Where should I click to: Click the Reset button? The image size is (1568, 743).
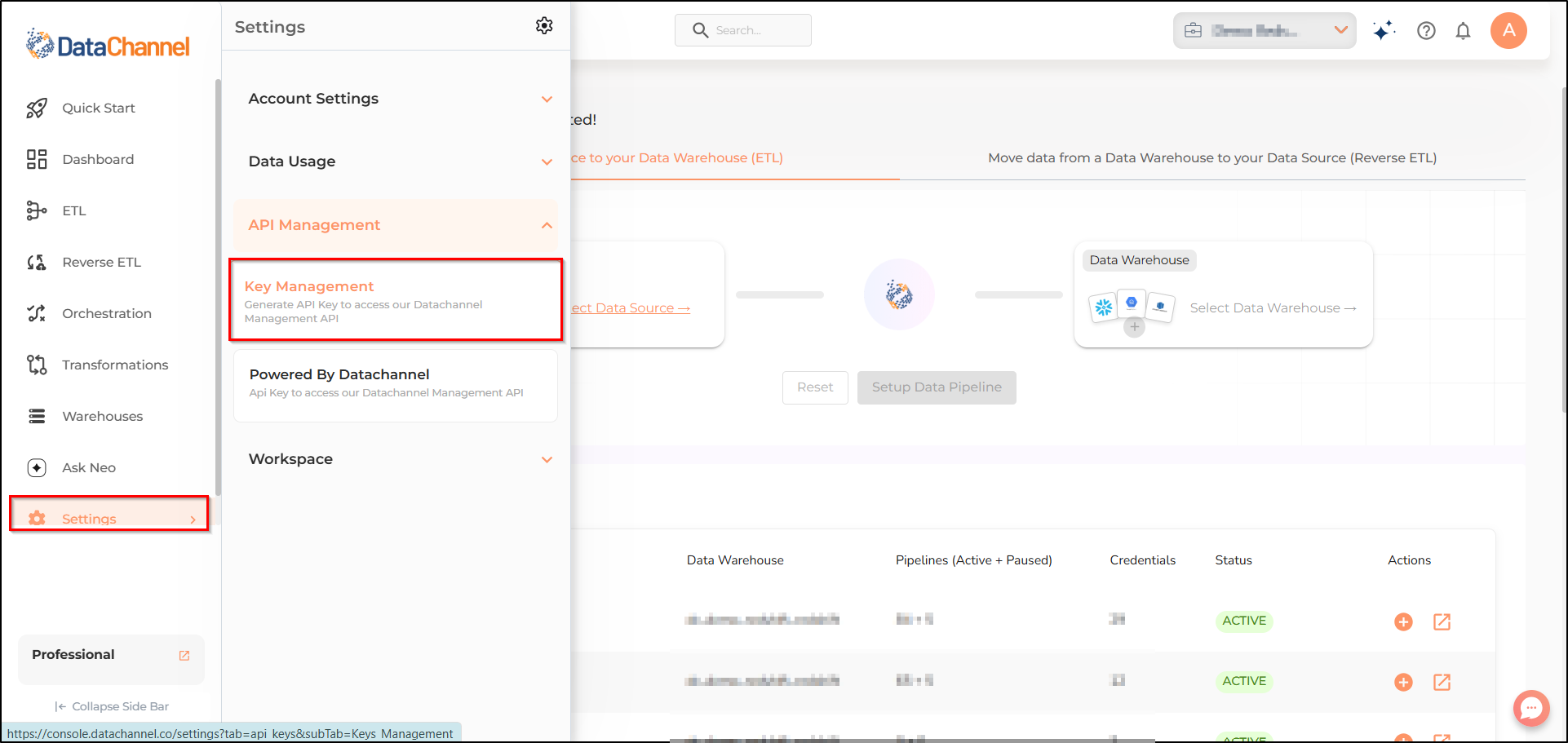[815, 387]
